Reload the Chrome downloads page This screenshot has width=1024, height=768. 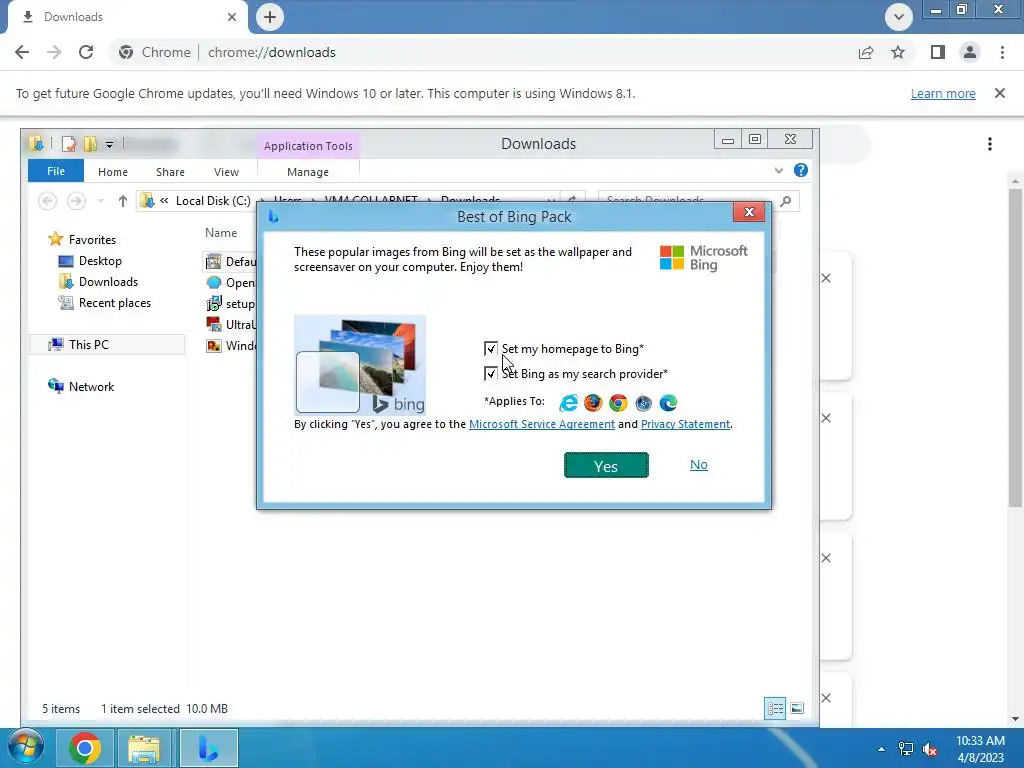pos(86,52)
